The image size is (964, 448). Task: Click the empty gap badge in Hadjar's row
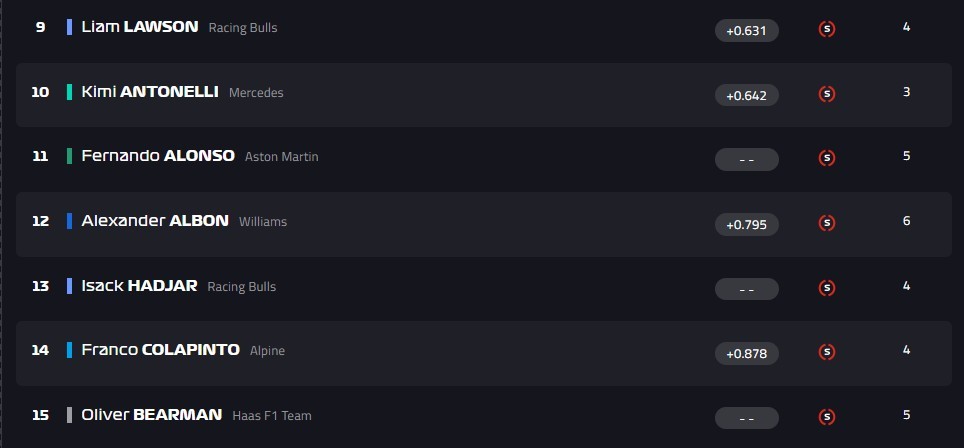746,289
